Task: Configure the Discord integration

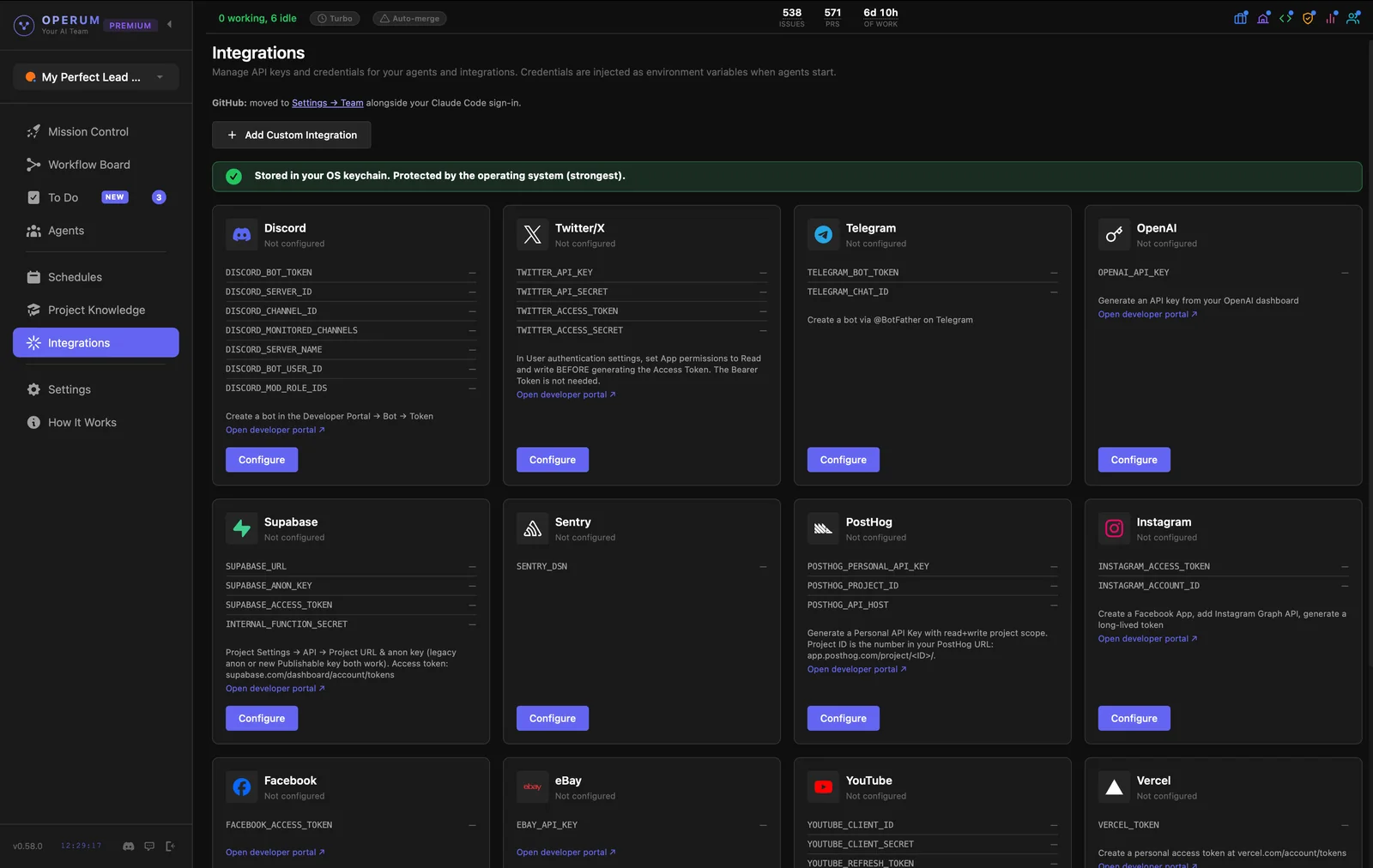Action: tap(262, 460)
